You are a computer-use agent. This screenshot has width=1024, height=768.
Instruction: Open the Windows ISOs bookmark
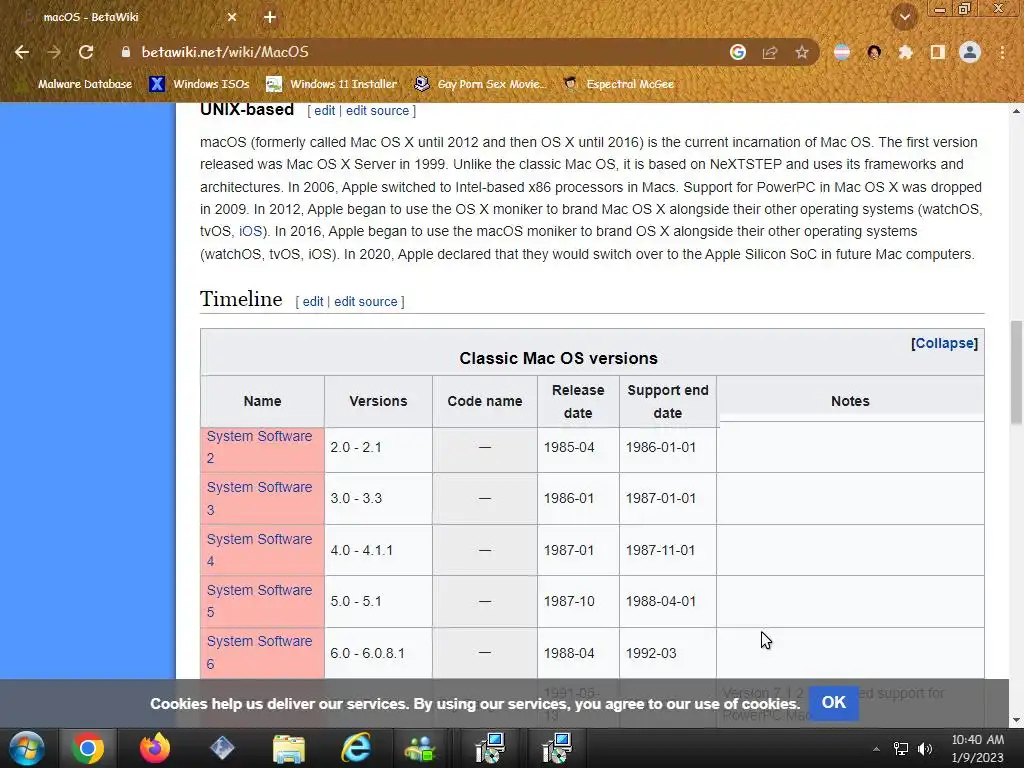200,84
